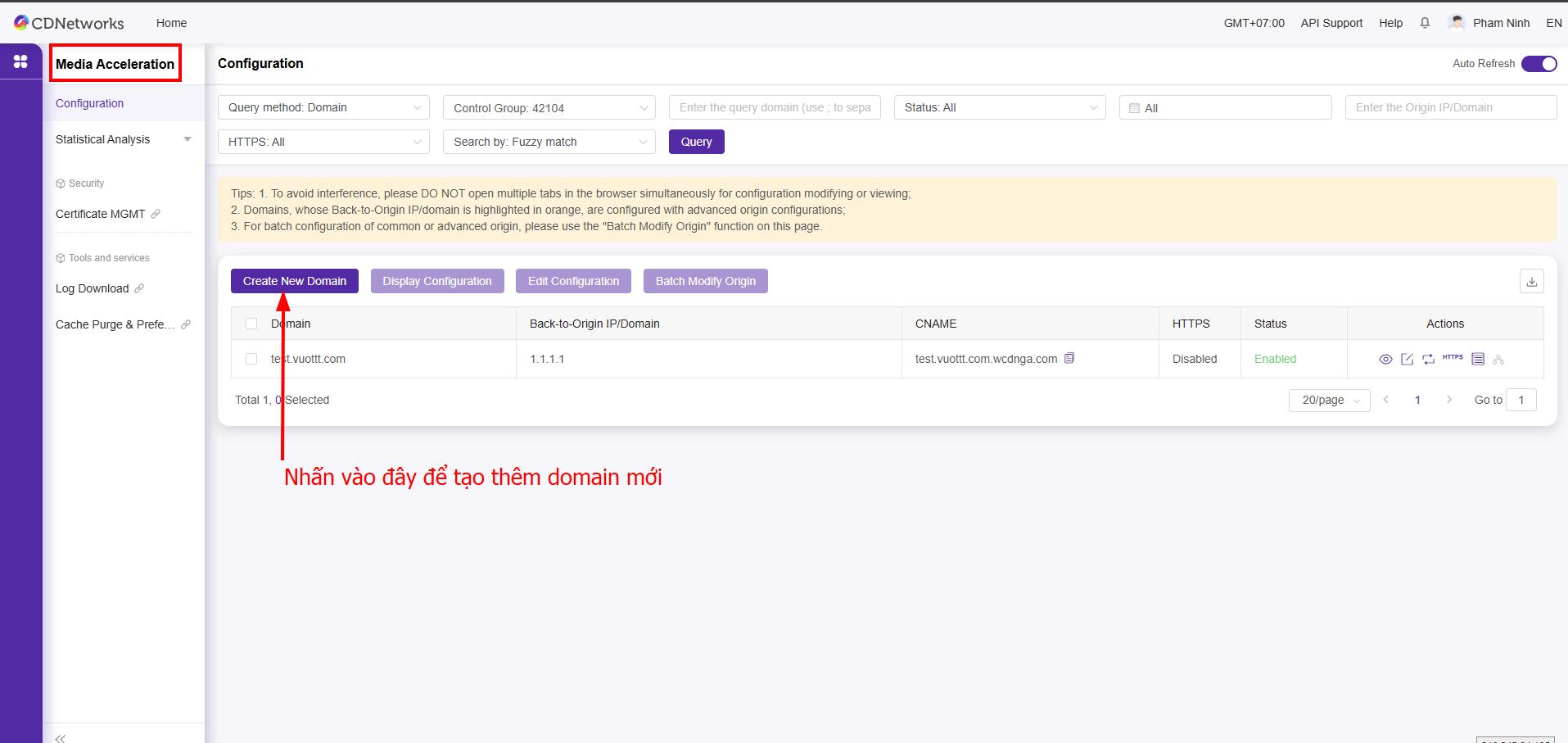1568x743 pixels.
Task: Check the select-all box in the table header
Action: tap(251, 324)
